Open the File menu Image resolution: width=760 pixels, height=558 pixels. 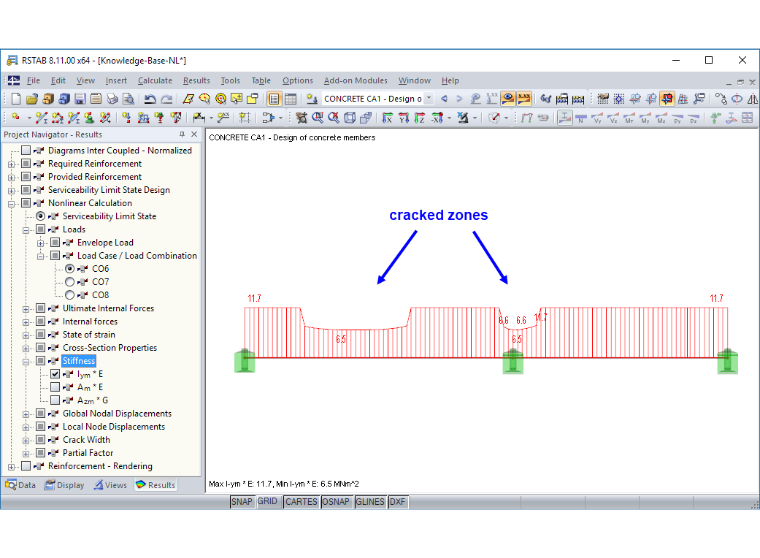click(33, 80)
